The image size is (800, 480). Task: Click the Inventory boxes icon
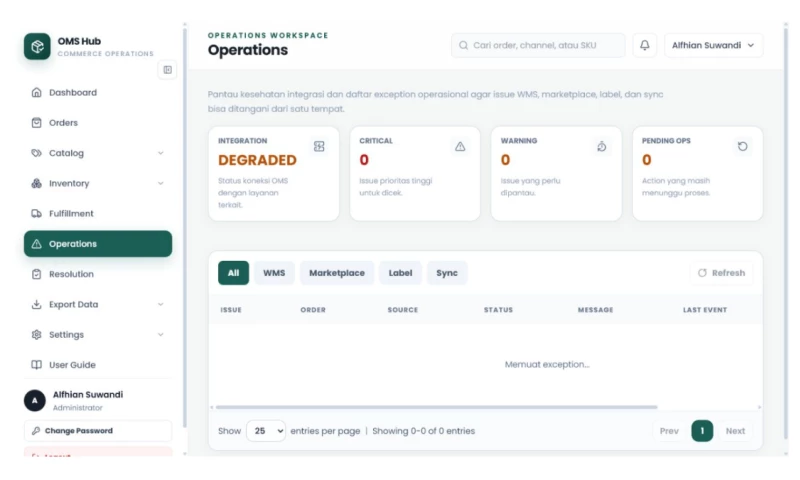click(x=36, y=183)
